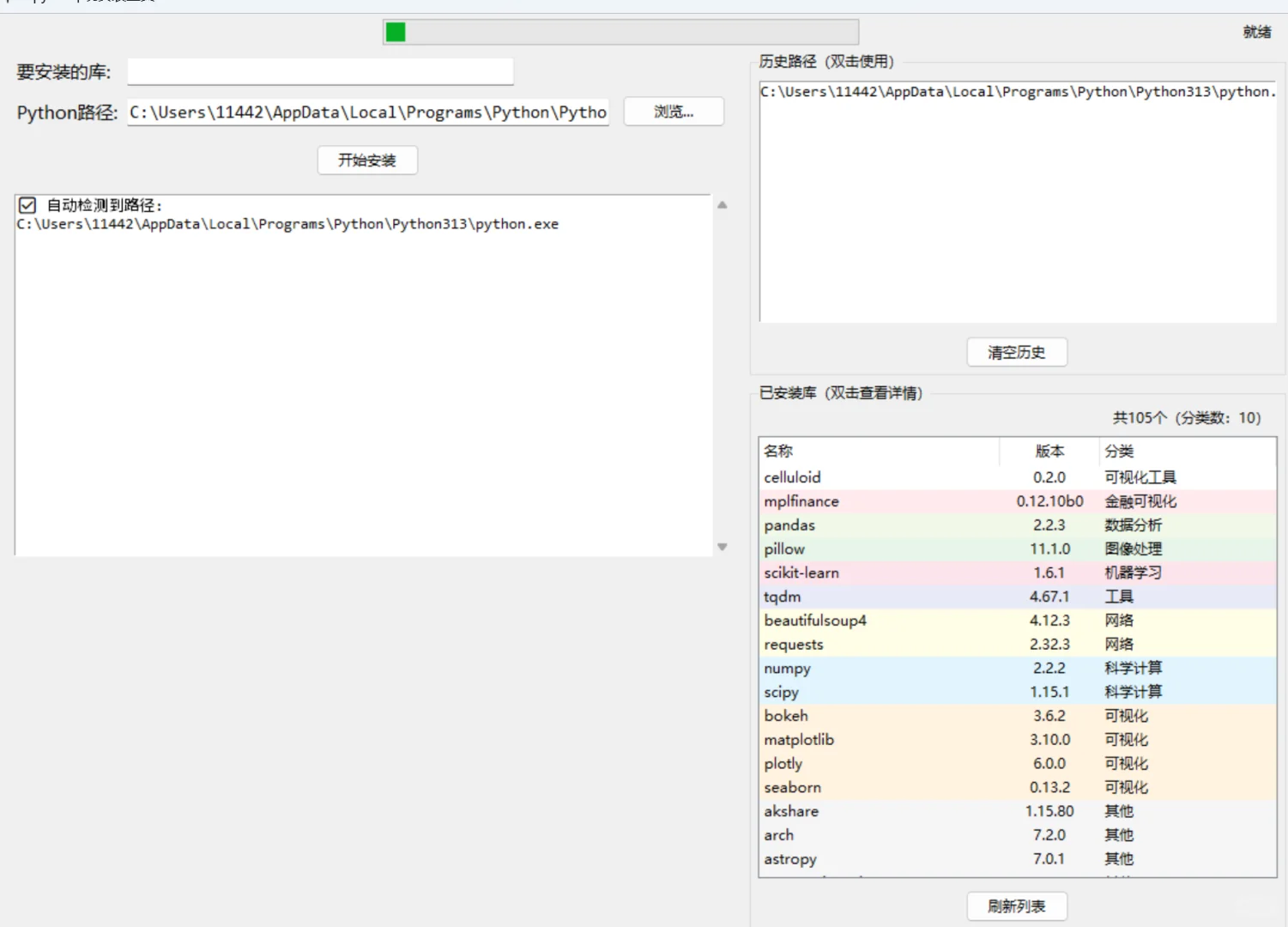
Task: Select the matplotlib library row
Action: pyautogui.click(x=1018, y=740)
